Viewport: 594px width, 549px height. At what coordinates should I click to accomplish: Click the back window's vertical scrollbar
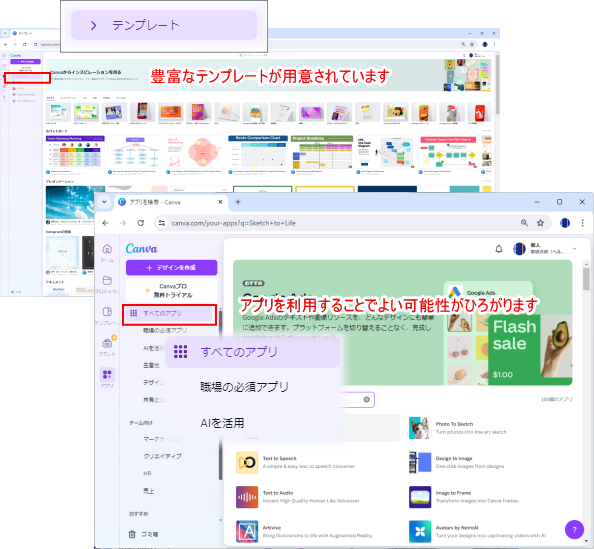[497, 83]
